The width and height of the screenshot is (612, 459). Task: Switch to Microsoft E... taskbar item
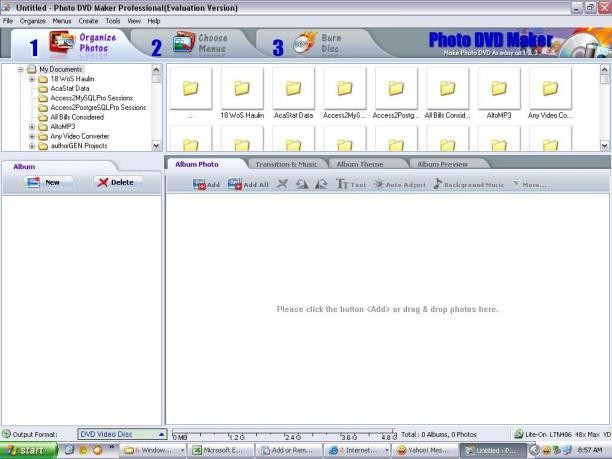coord(221,450)
